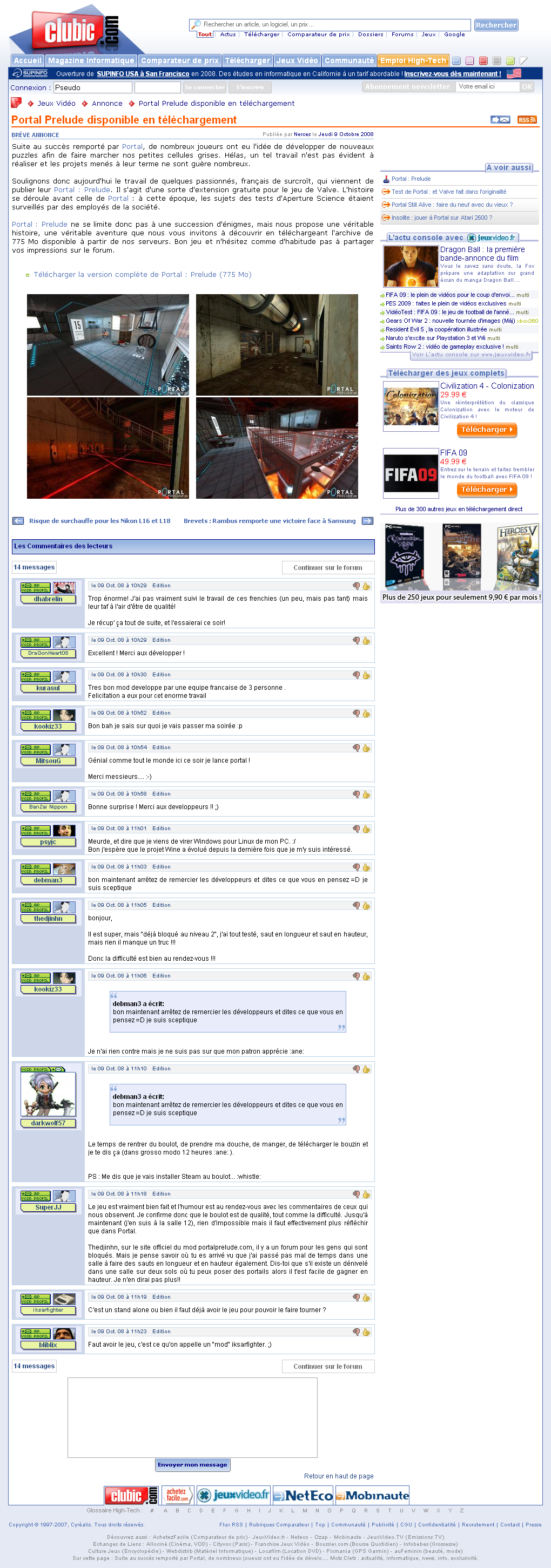Open the Magazine Informatique tab
The width and height of the screenshot is (551, 1568).
click(x=91, y=61)
